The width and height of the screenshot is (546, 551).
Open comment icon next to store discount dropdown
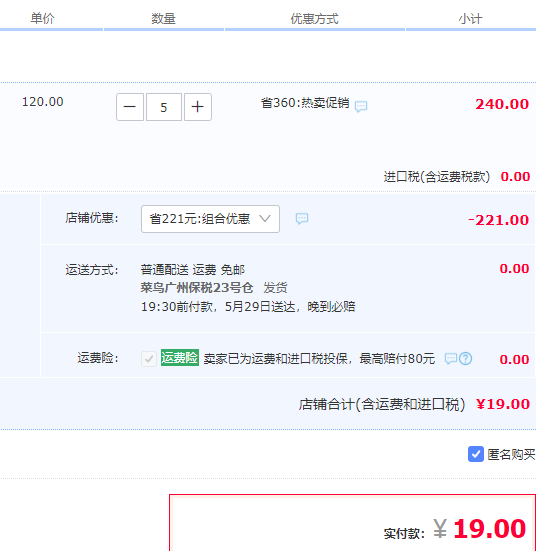tap(302, 219)
